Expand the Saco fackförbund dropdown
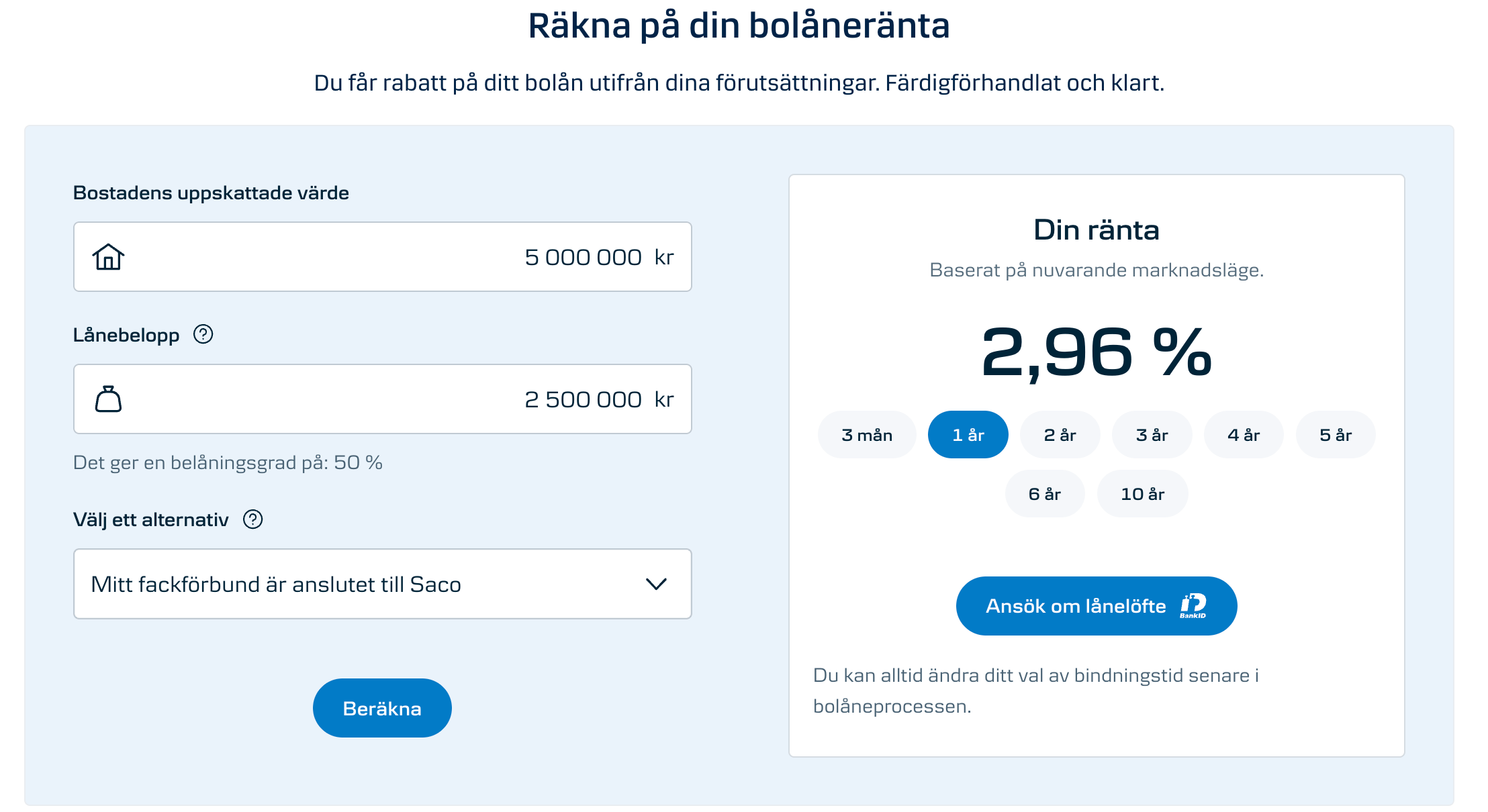The height and width of the screenshot is (812, 1488). coord(383,584)
